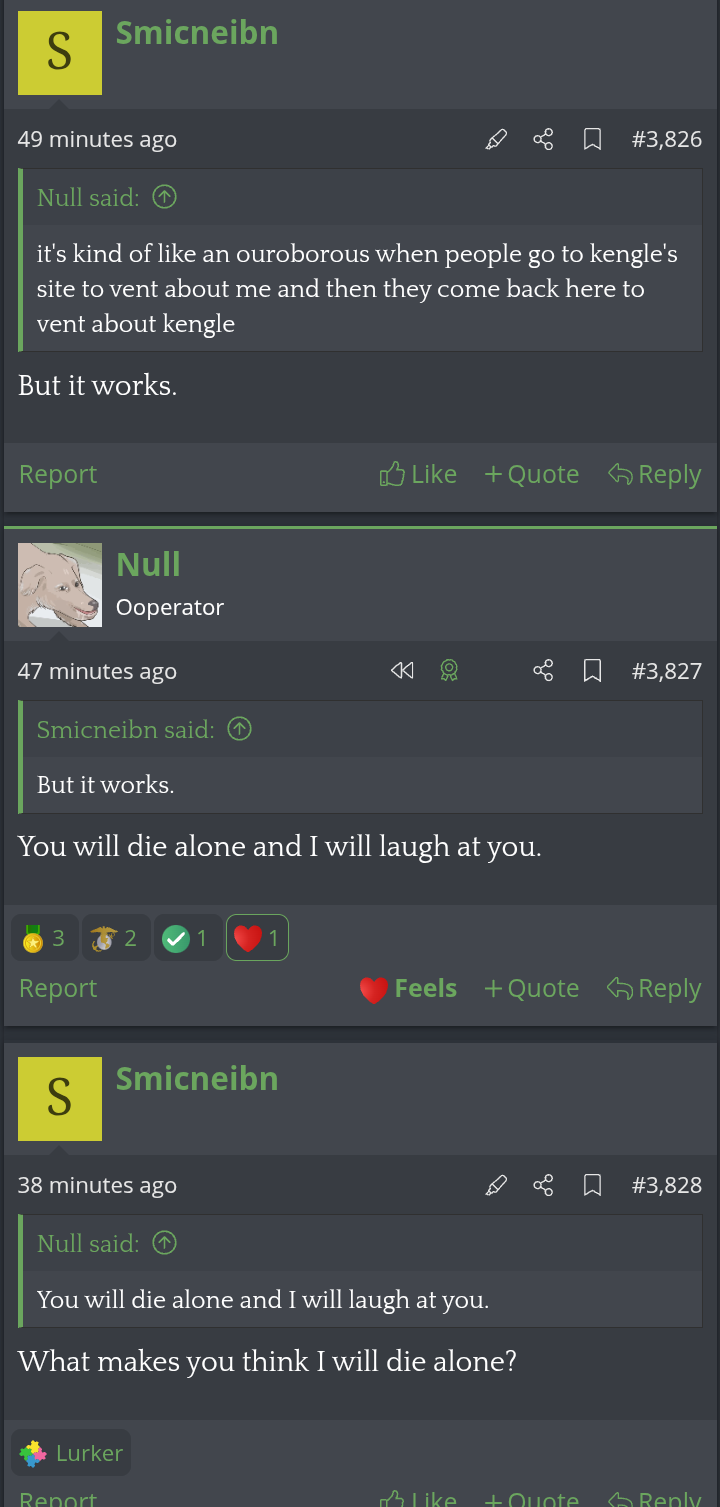
Task: Jump to quoted Smicneibn post in #3,827
Action: pyautogui.click(x=239, y=729)
